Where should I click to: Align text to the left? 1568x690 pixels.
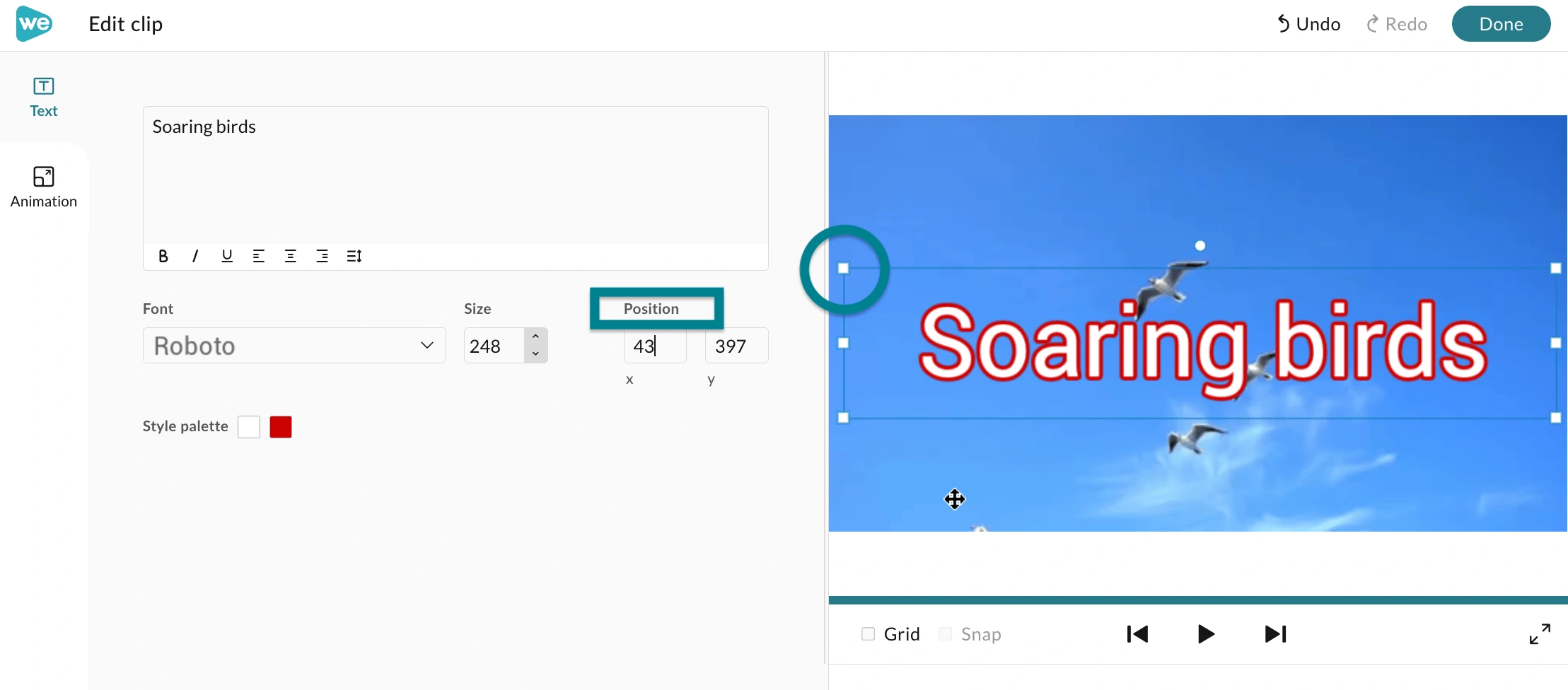[x=259, y=256]
